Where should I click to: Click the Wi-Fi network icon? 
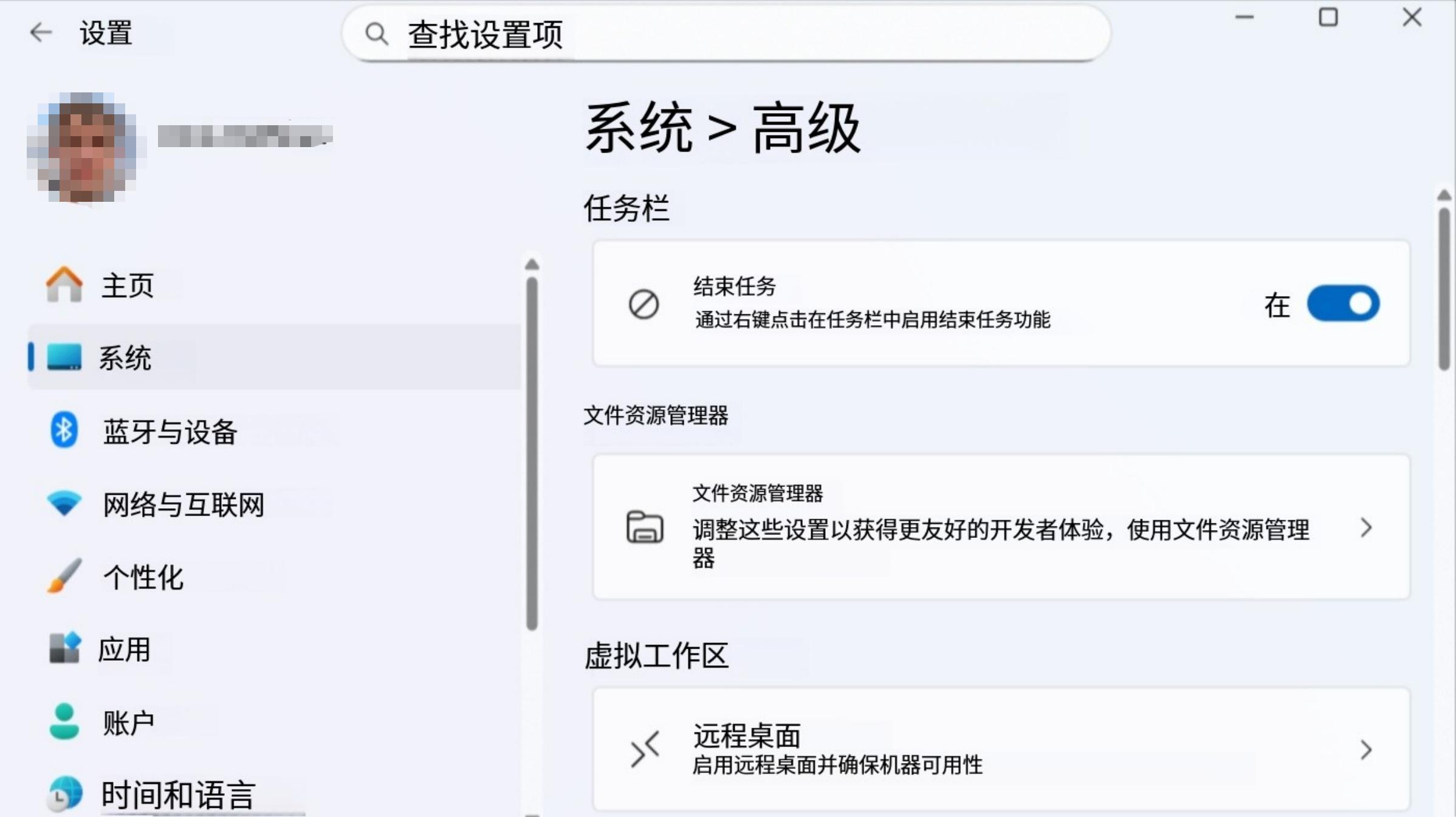pyautogui.click(x=64, y=503)
